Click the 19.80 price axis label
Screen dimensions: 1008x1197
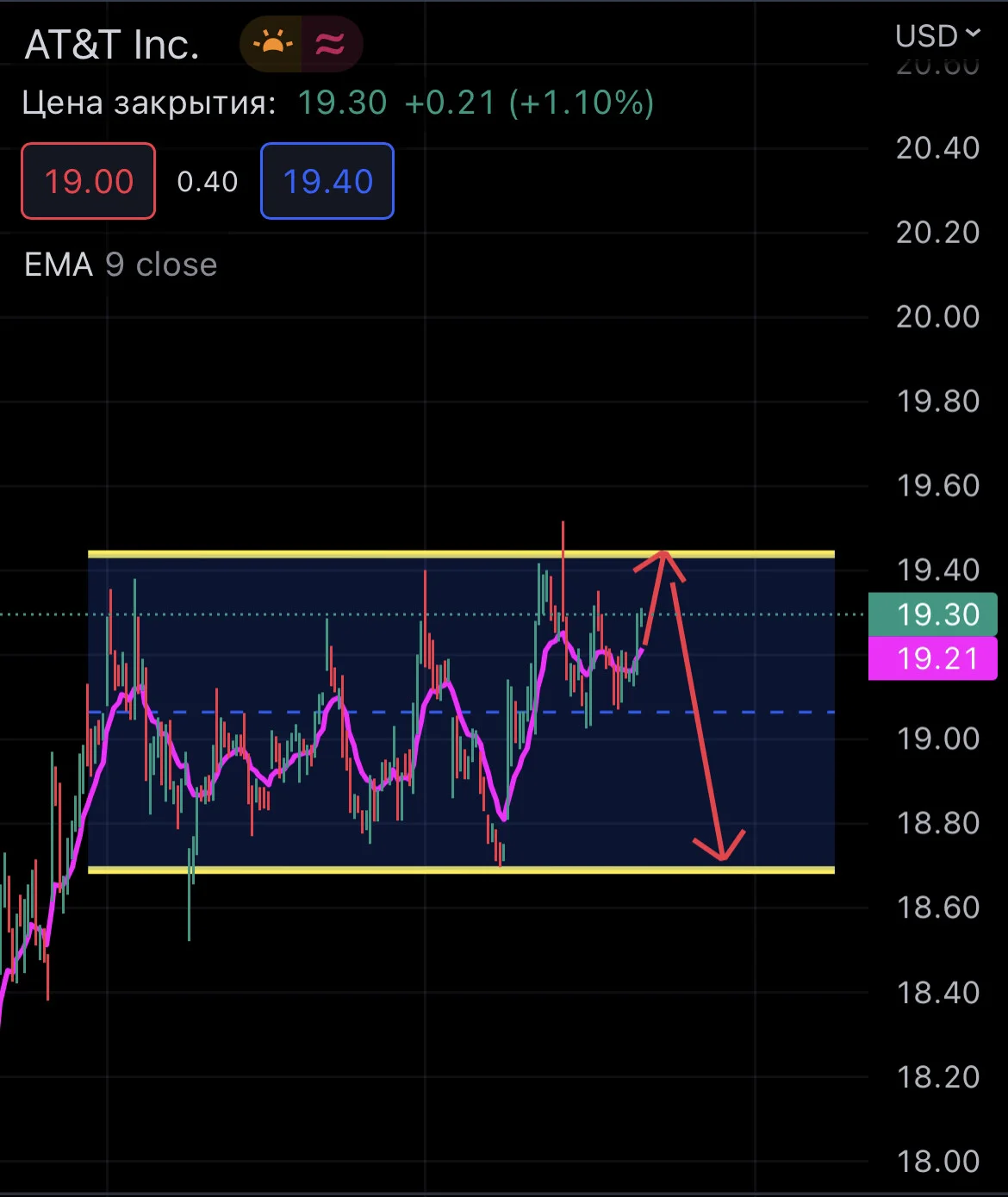938,402
